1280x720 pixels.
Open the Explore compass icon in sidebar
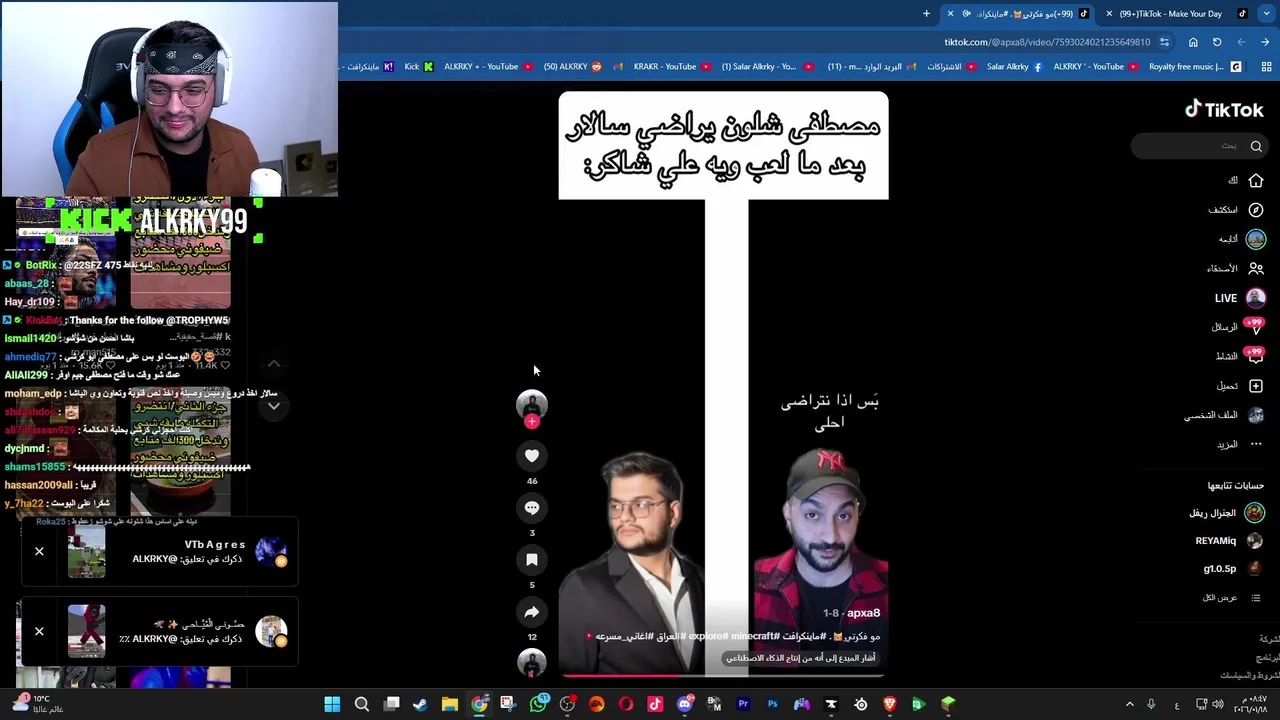click(1256, 210)
